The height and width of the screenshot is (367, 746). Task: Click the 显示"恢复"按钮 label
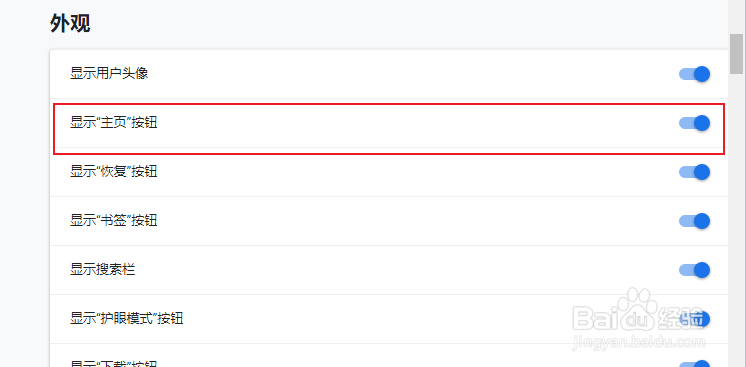[114, 172]
